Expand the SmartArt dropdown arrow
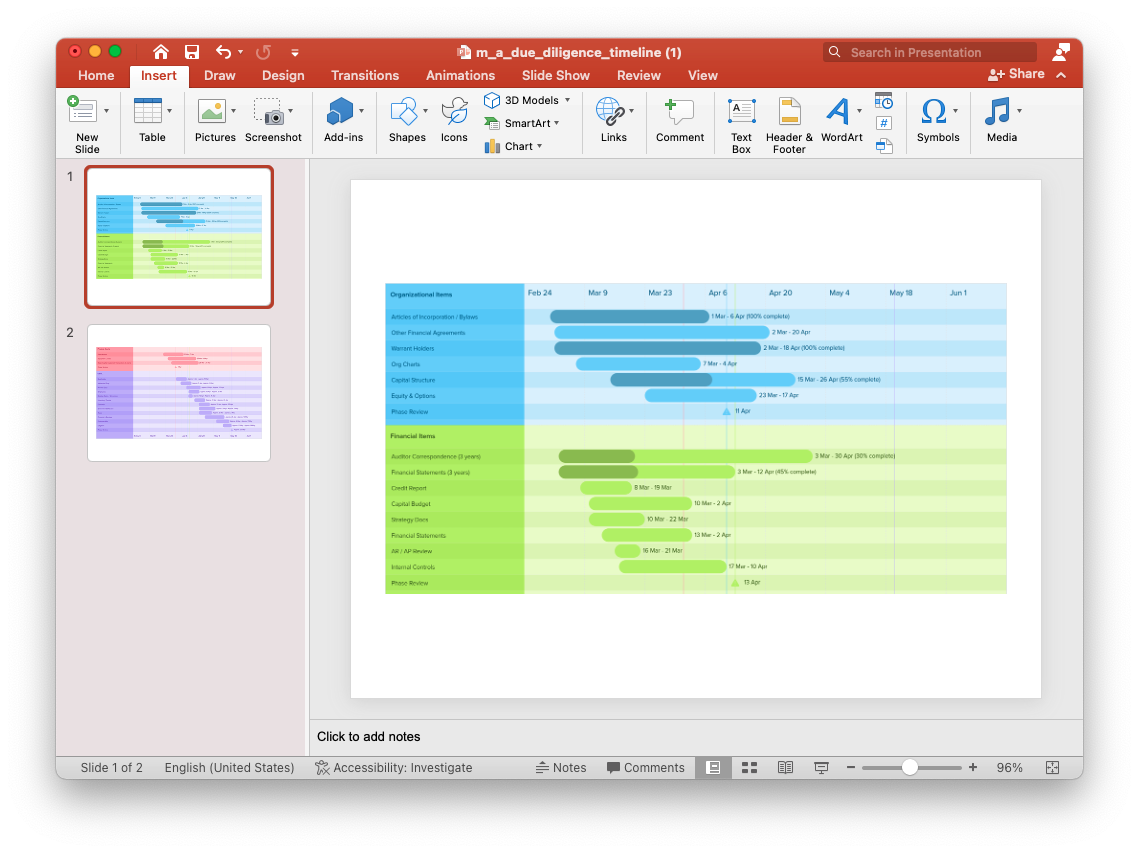Screen dimensions: 1139x853 (x=556, y=124)
